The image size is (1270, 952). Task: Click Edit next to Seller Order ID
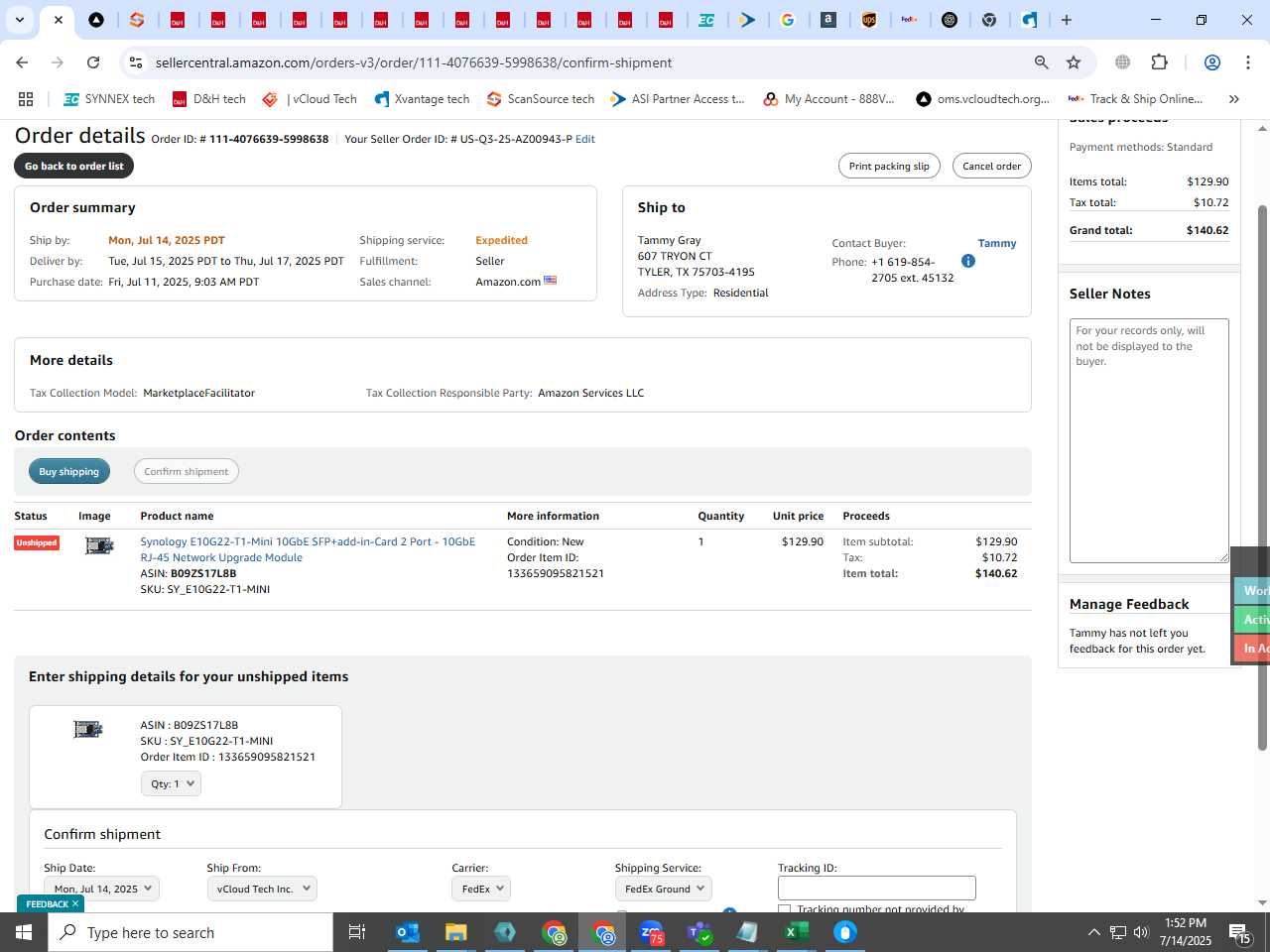click(585, 139)
